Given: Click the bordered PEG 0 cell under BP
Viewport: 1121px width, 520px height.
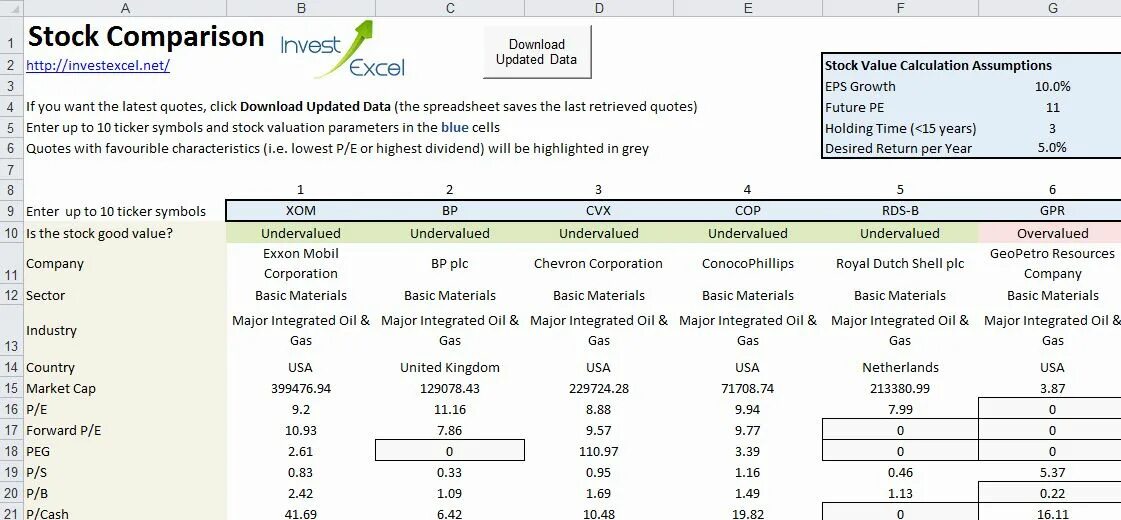Looking at the screenshot, I should point(450,451).
